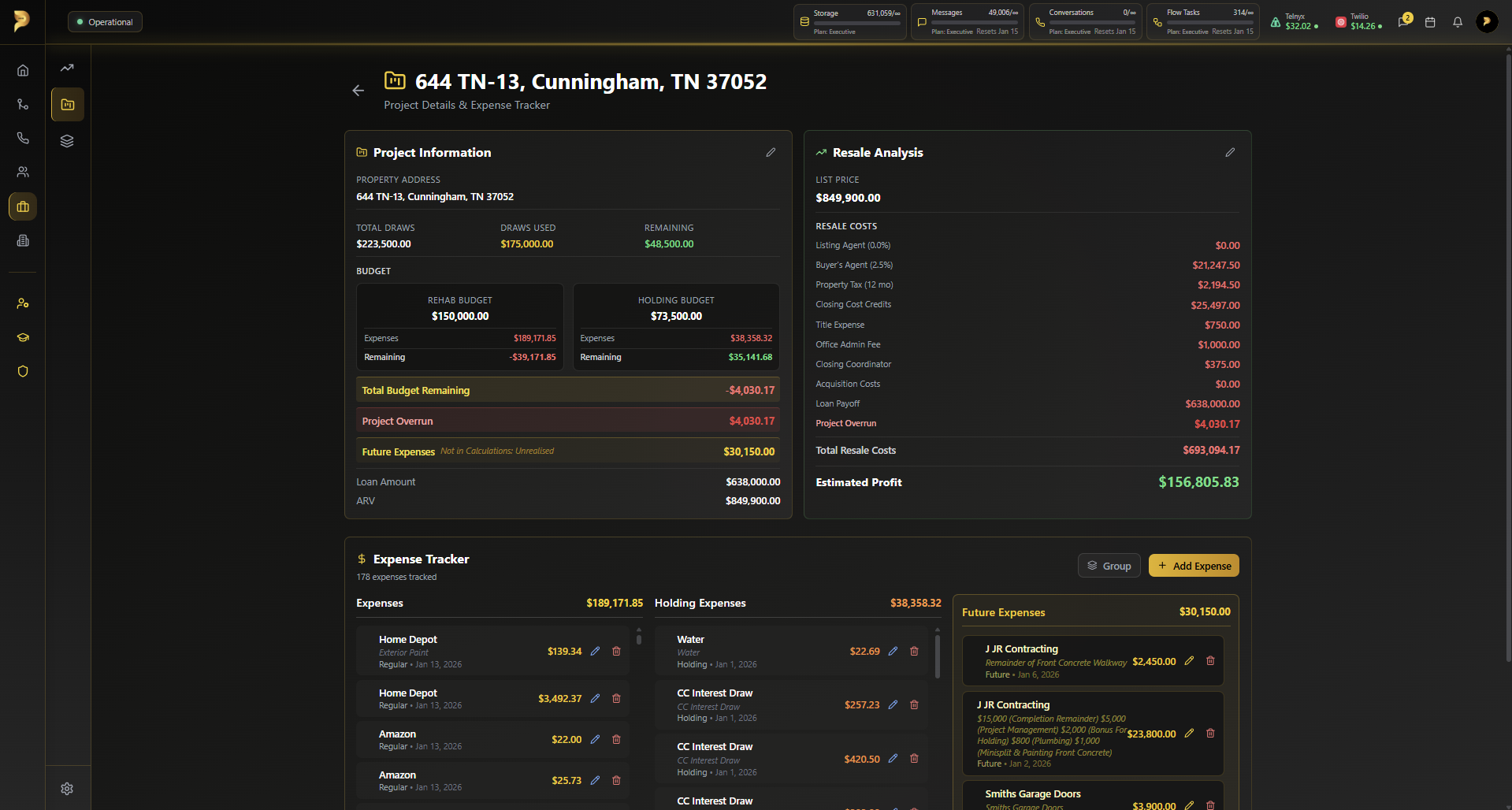Image resolution: width=1512 pixels, height=810 pixels.
Task: Open the building icon in the left sidebar
Action: tap(23, 240)
